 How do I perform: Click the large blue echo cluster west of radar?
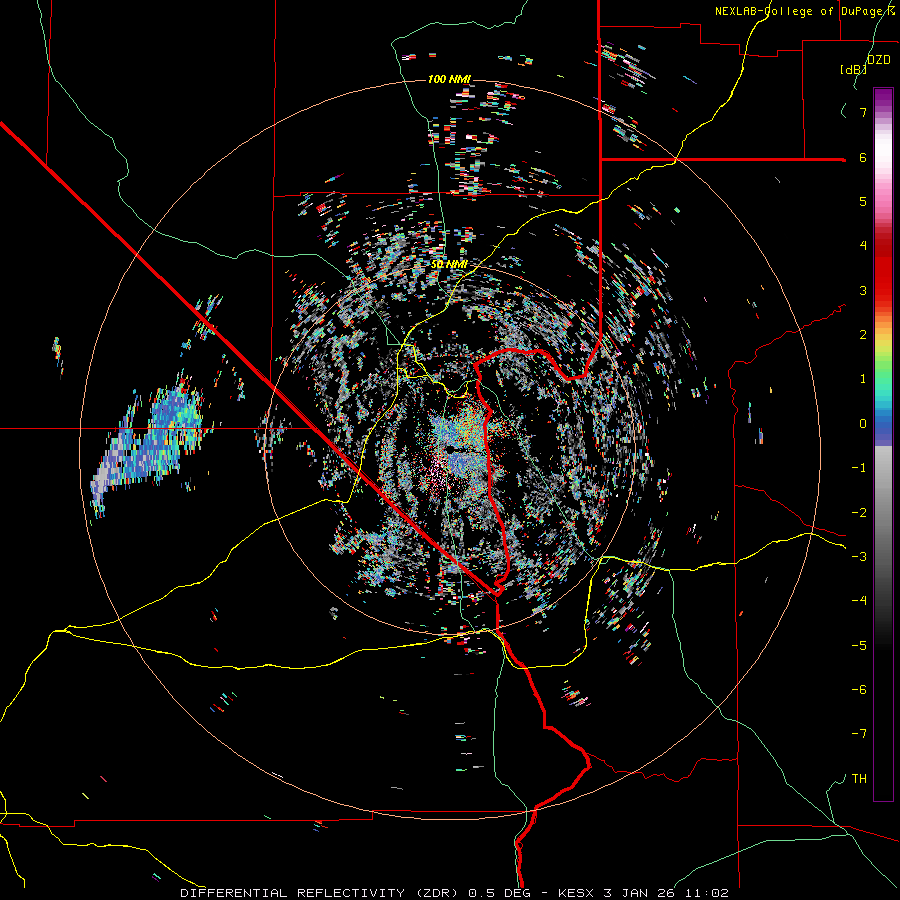pyautogui.click(x=150, y=444)
